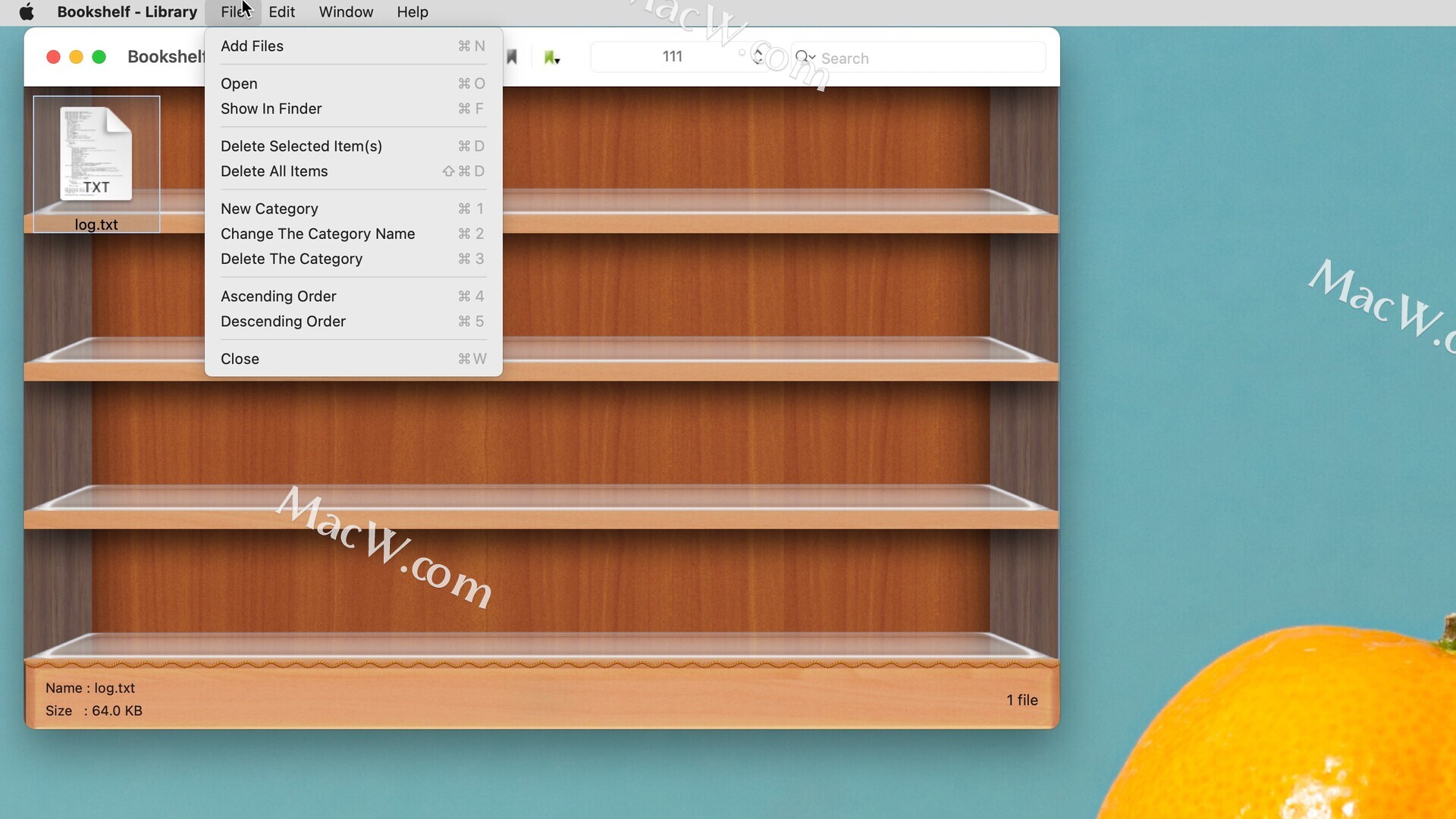Choose Show In Finder
This screenshot has width=1456, height=819.
[x=353, y=108]
